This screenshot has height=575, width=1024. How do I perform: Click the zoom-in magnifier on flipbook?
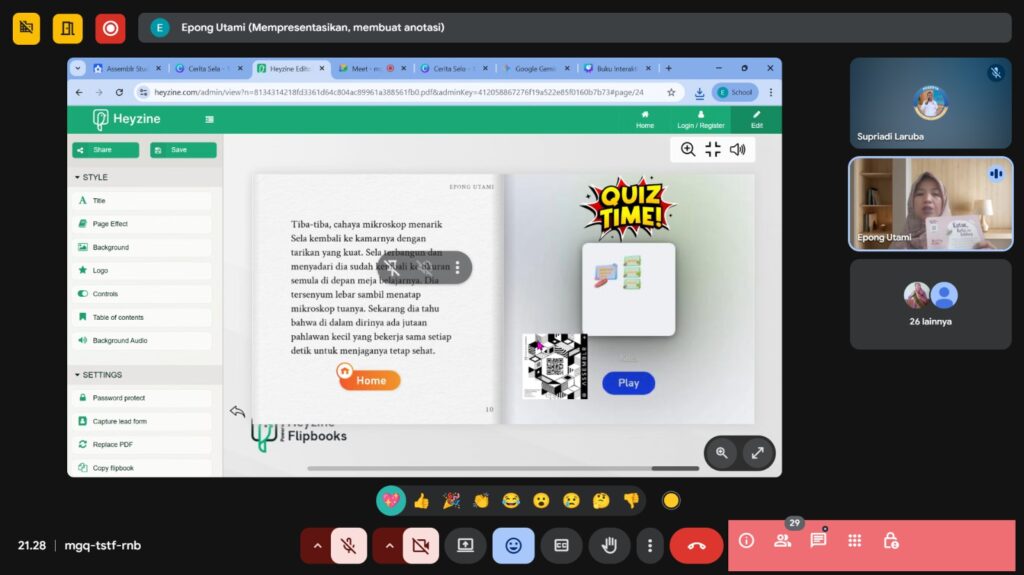point(688,150)
